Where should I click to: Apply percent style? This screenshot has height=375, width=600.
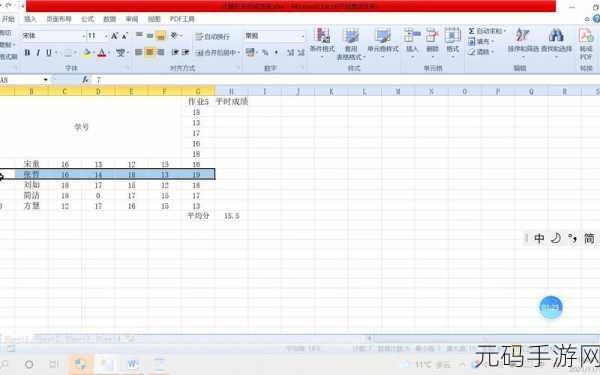265,52
